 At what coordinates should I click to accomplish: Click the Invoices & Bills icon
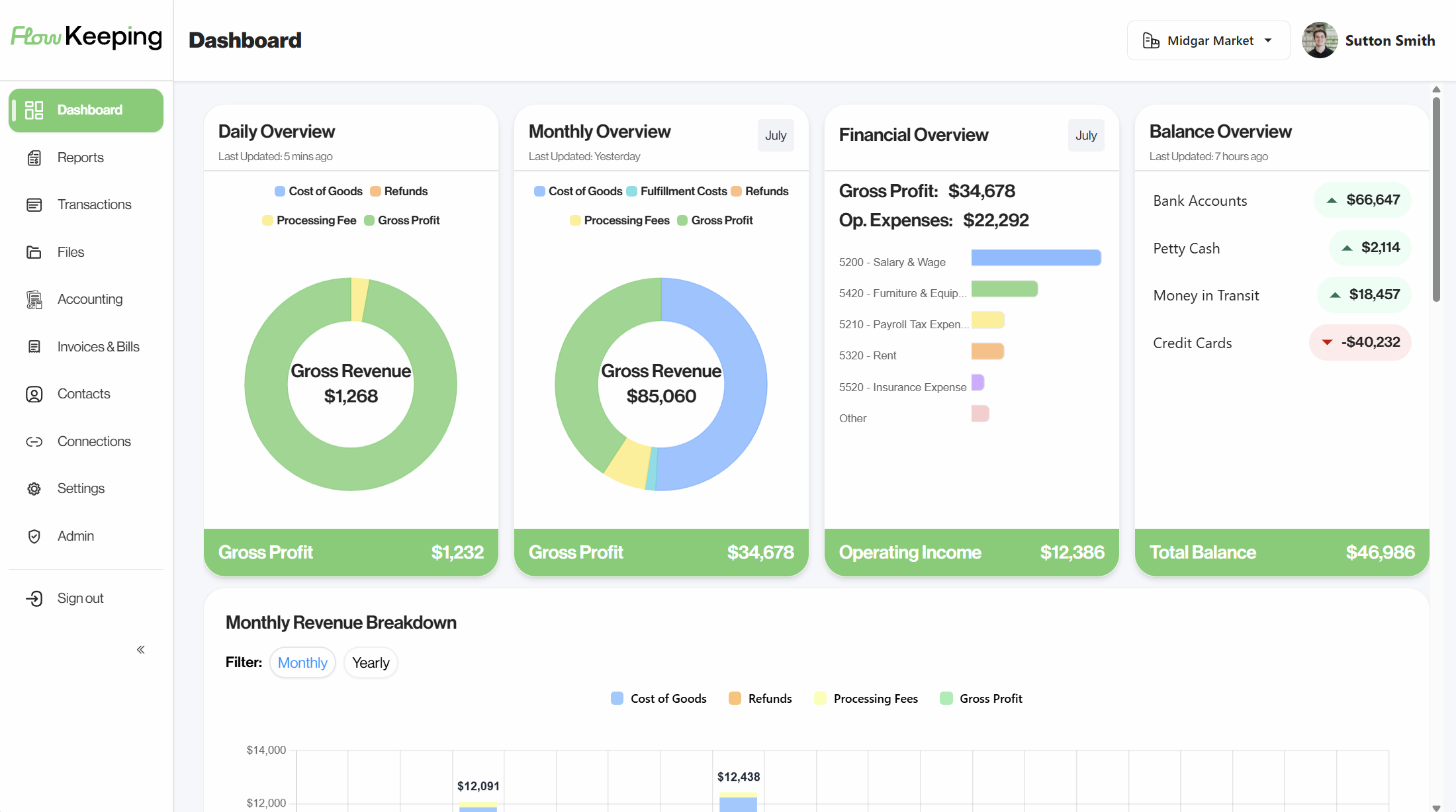pyautogui.click(x=34, y=347)
